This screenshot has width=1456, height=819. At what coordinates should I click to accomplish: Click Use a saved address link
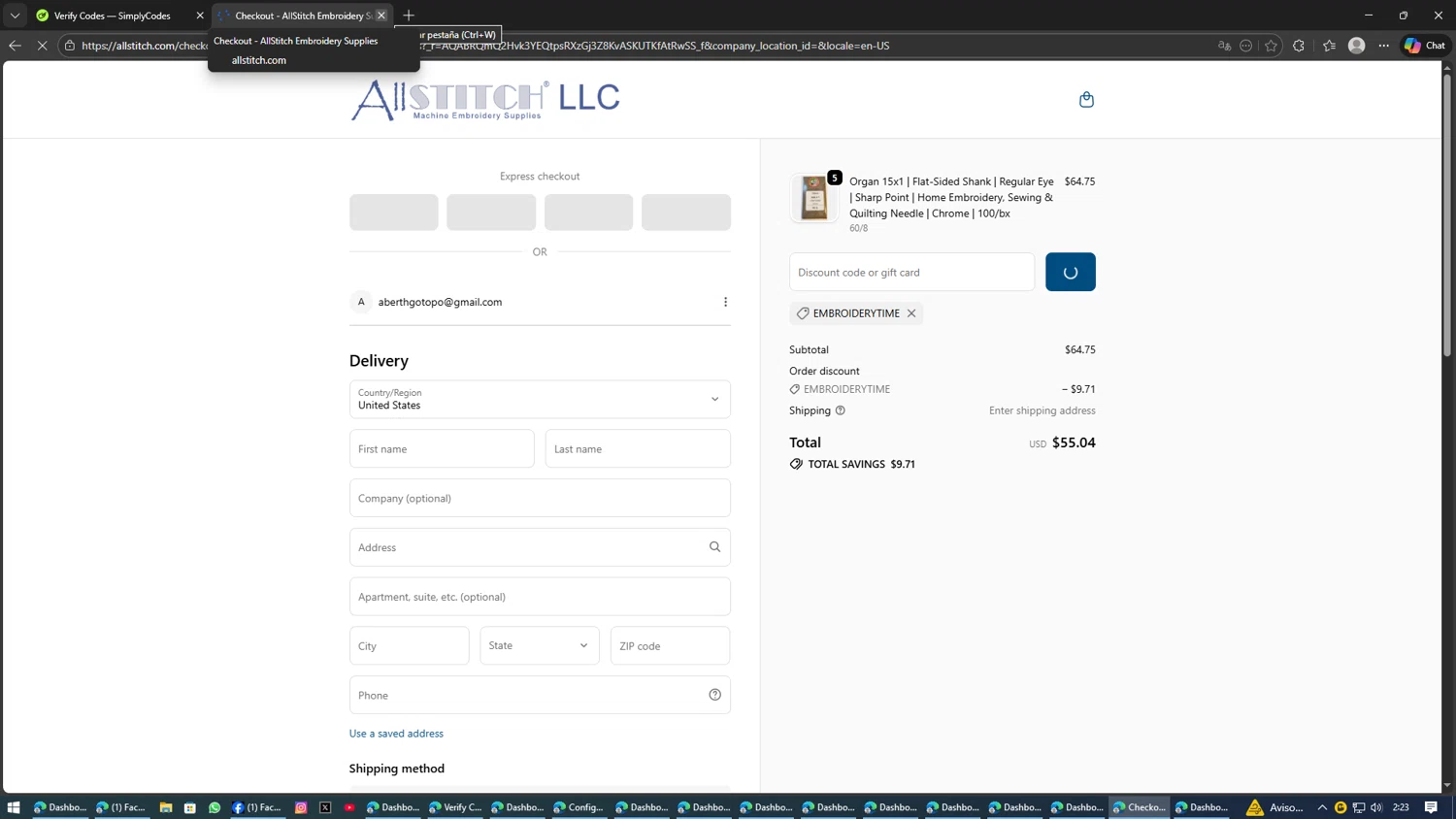pyautogui.click(x=396, y=734)
